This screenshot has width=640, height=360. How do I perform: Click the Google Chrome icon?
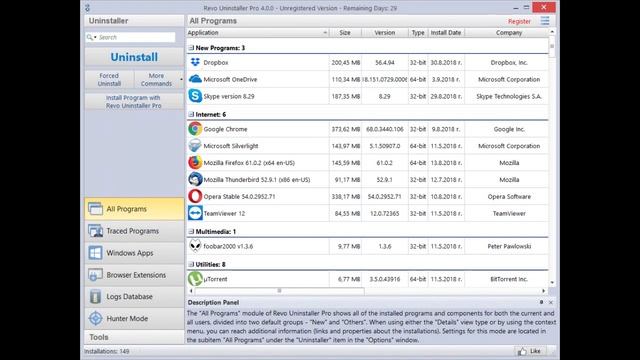click(195, 129)
